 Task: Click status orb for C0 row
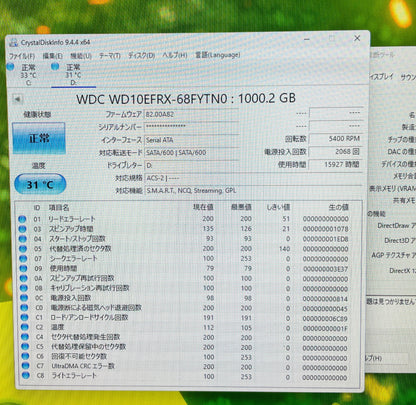pos(24,308)
